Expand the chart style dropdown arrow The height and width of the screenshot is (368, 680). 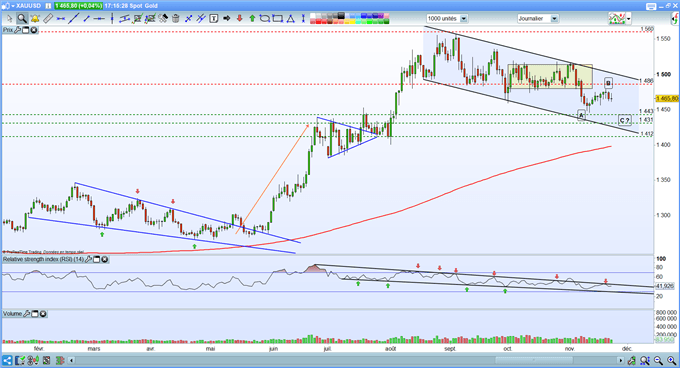point(628,19)
